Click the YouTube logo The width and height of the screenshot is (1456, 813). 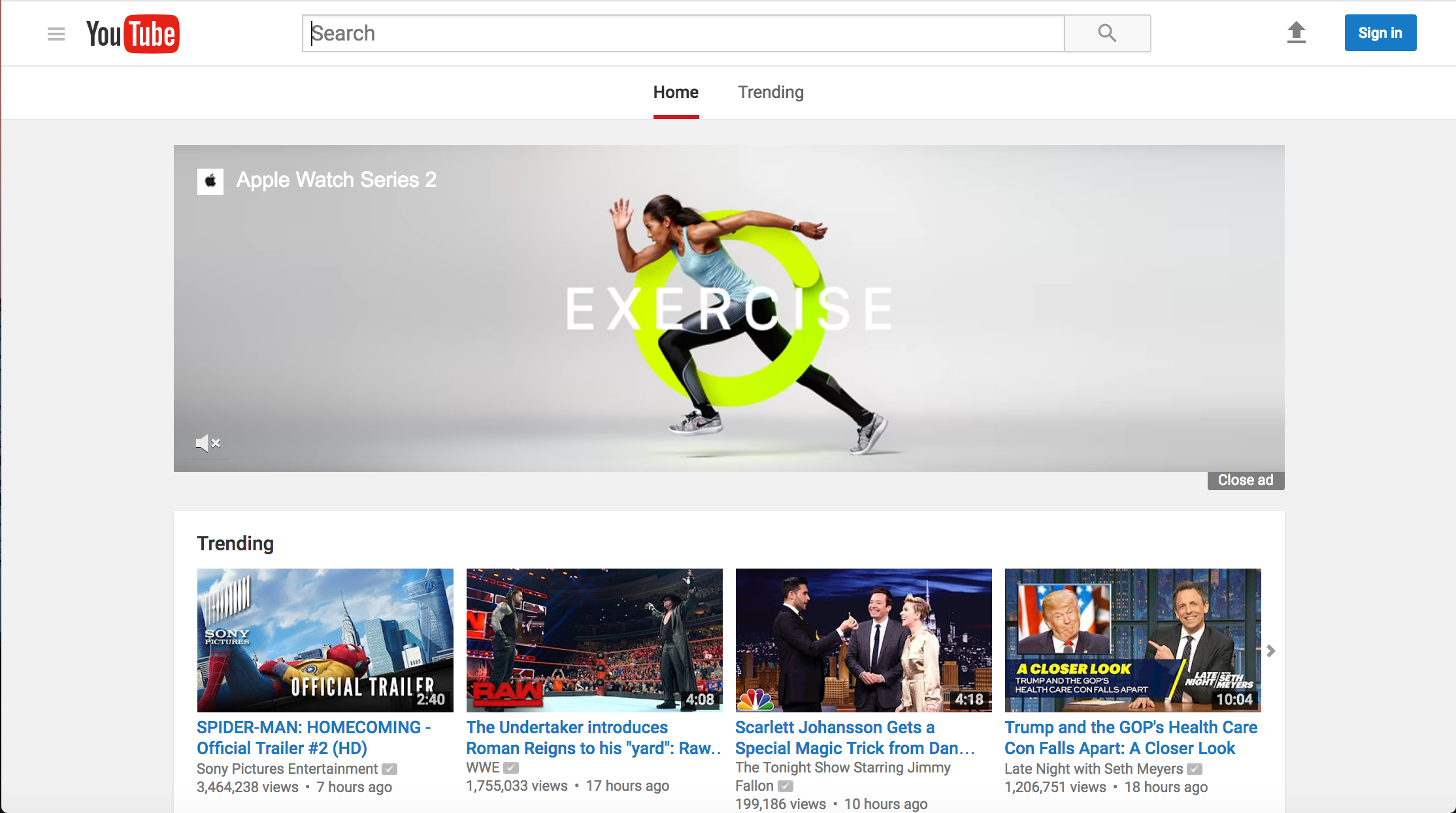[x=133, y=34]
